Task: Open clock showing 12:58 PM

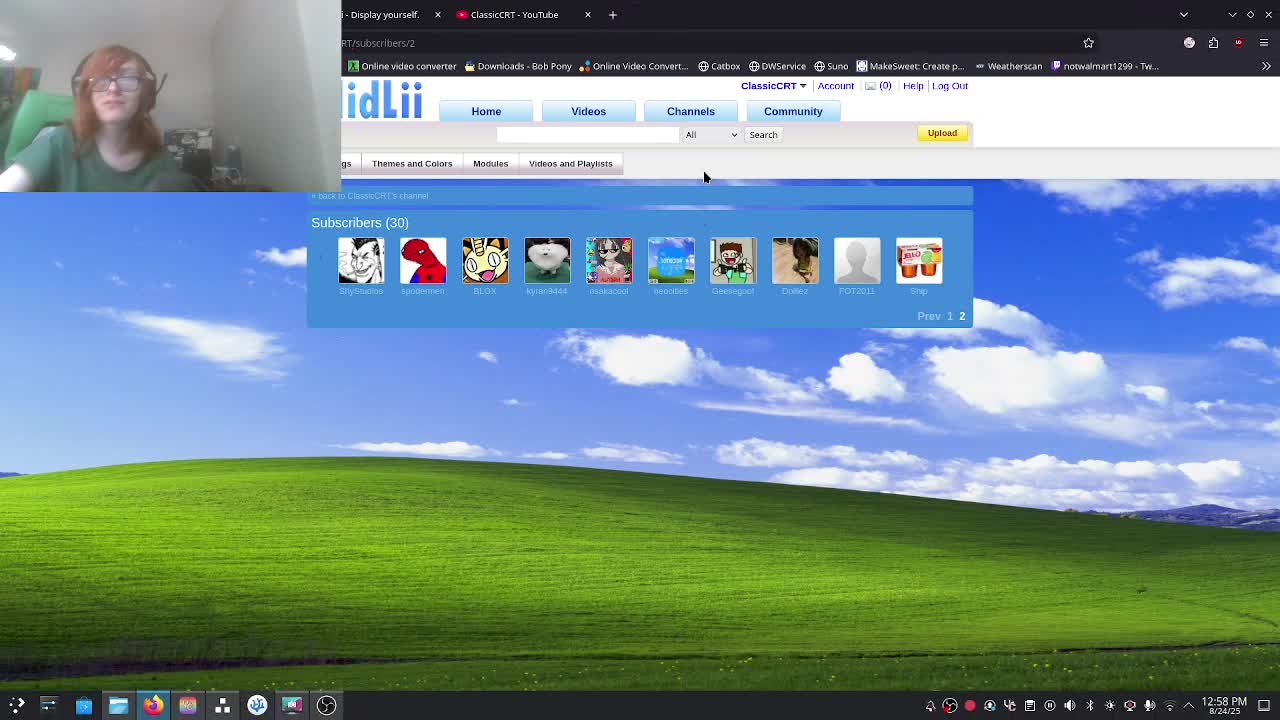Action: click(1224, 706)
